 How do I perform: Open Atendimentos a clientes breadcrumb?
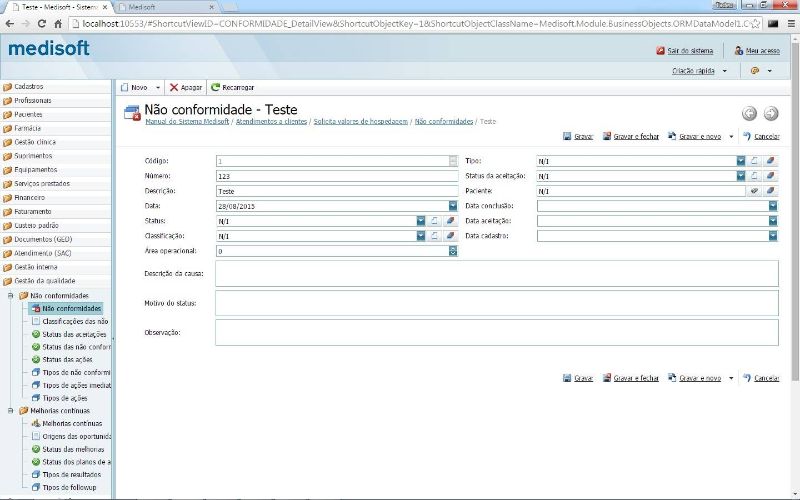tap(271, 121)
